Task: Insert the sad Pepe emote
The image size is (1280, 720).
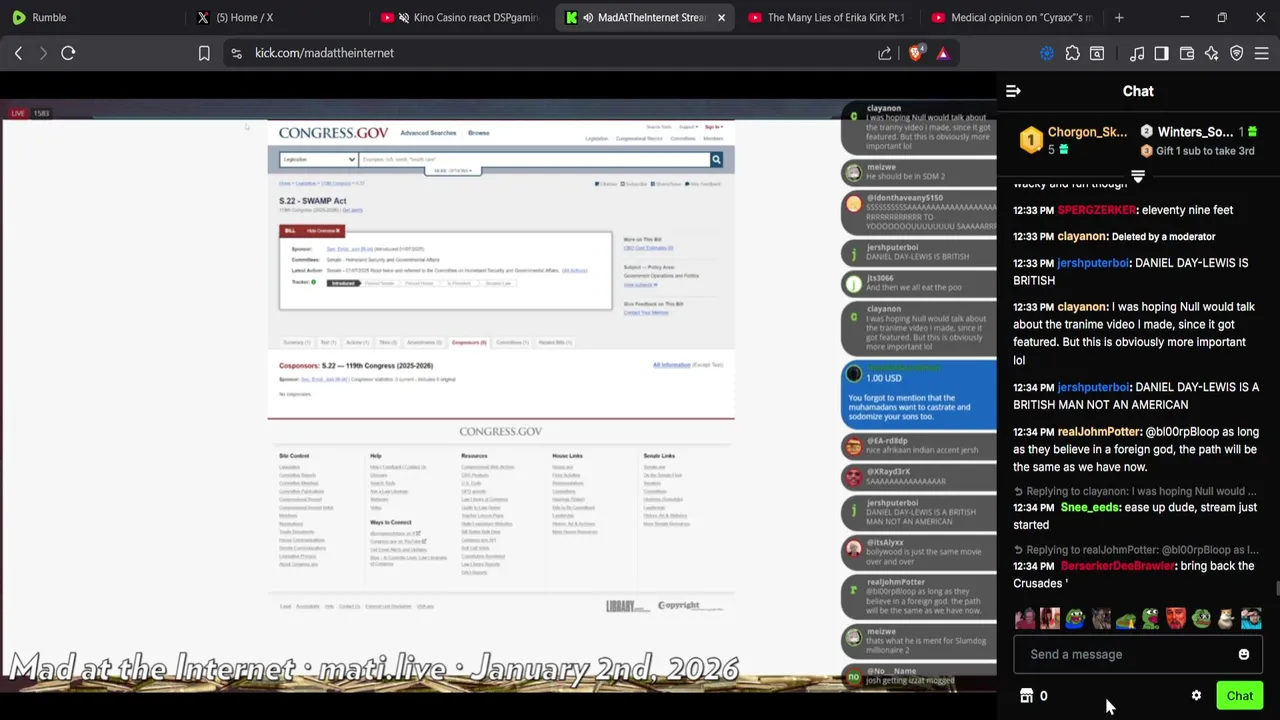Action: click(1201, 619)
